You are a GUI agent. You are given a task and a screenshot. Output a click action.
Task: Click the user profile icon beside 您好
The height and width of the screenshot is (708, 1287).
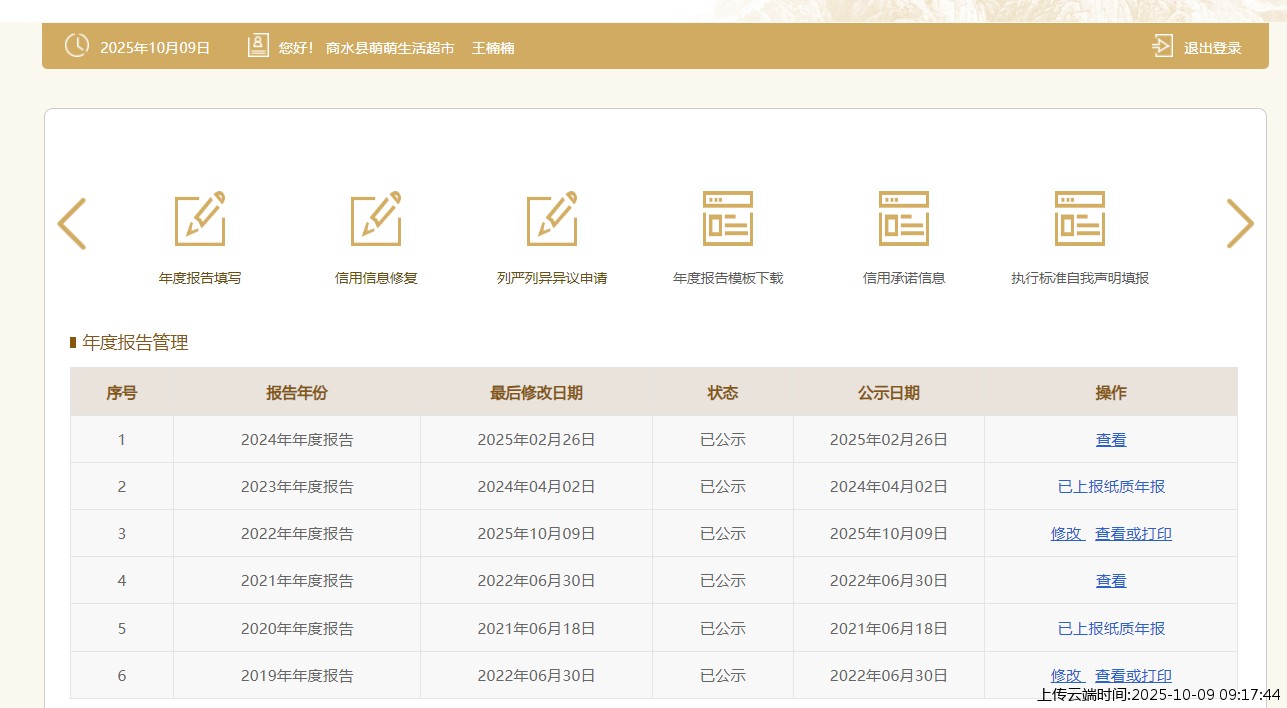(258, 46)
